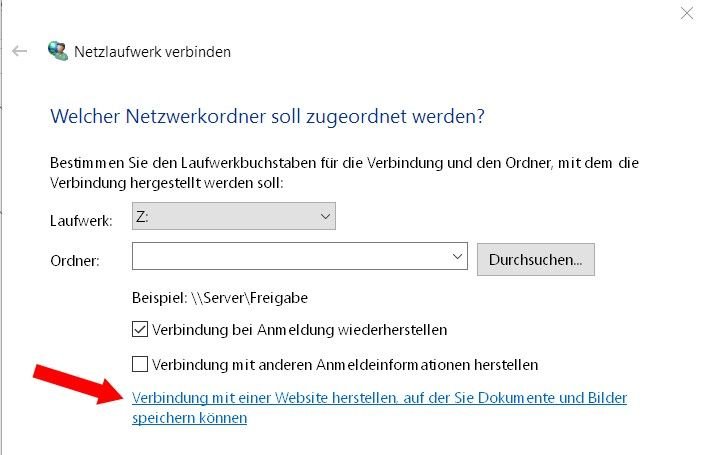Click the network drive globe icon
The image size is (707, 455).
[58, 51]
